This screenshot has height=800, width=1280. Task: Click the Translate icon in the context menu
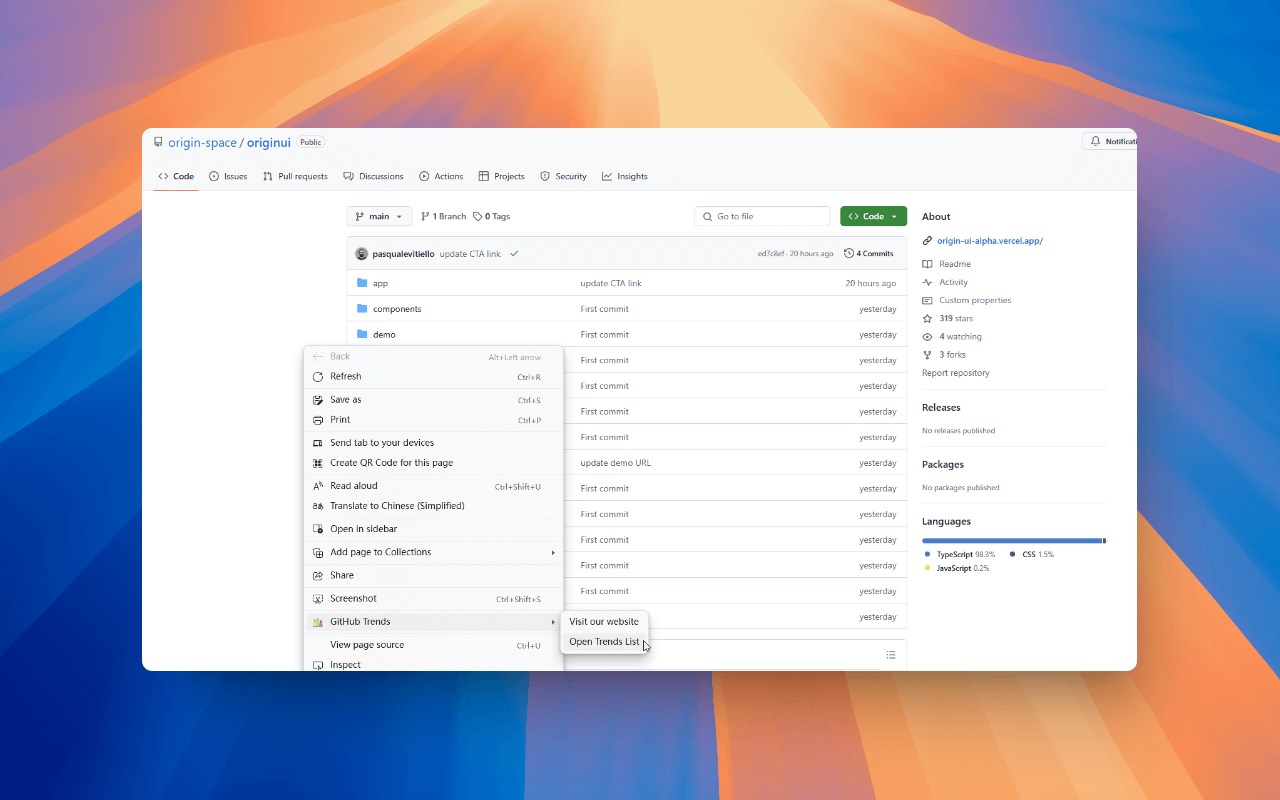tap(318, 506)
